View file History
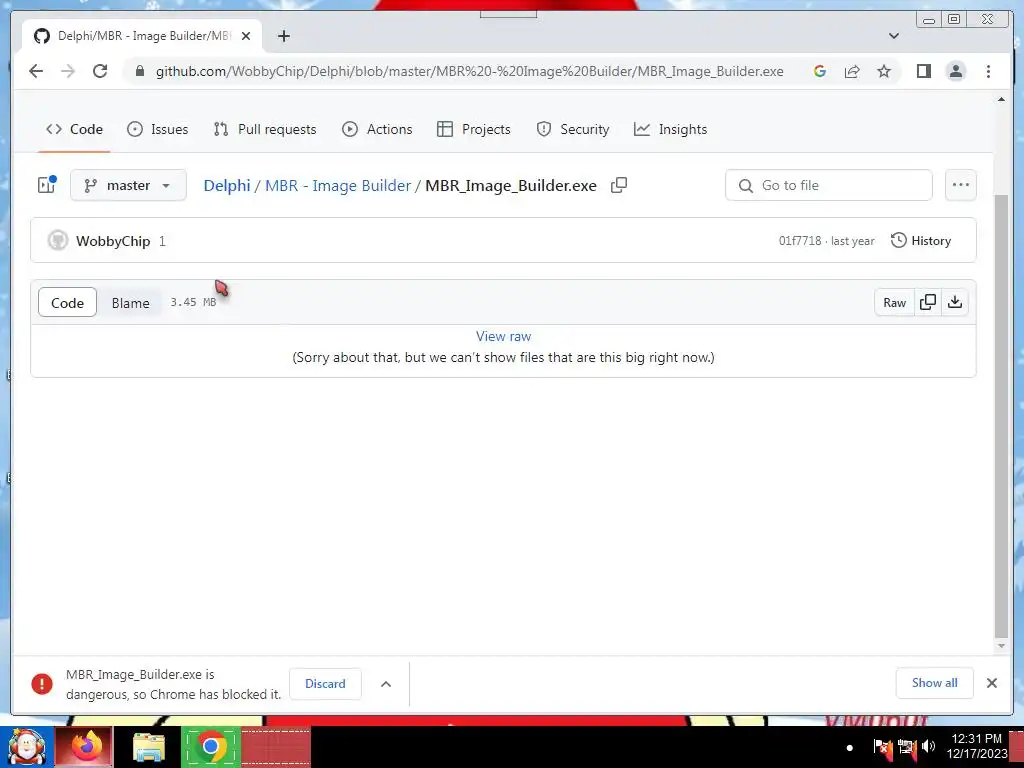 click(921, 241)
